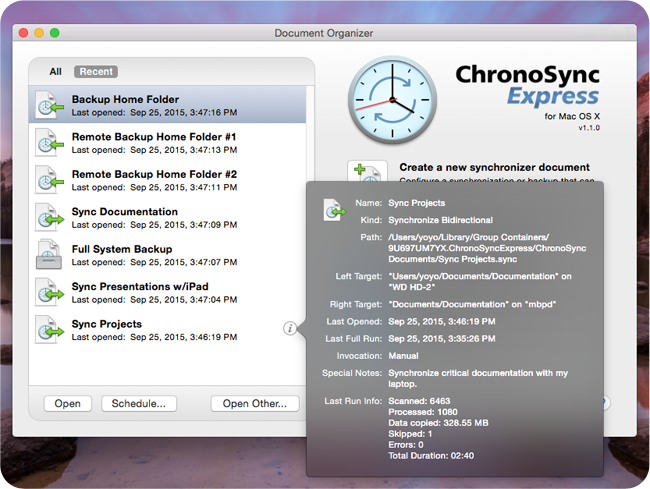Click the Open Other... button

tap(255, 404)
